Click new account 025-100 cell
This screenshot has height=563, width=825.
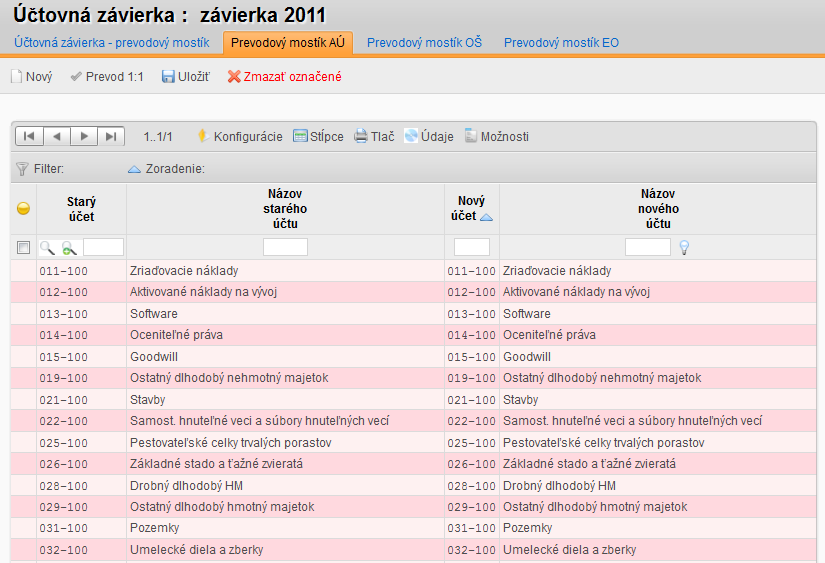471,444
